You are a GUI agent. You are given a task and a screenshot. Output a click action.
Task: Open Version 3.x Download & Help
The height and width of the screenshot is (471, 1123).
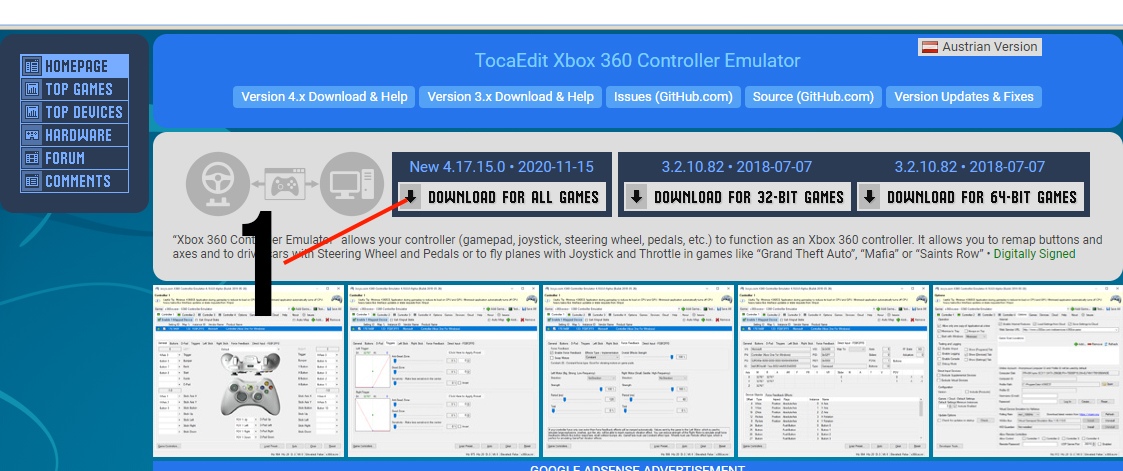pyautogui.click(x=510, y=97)
